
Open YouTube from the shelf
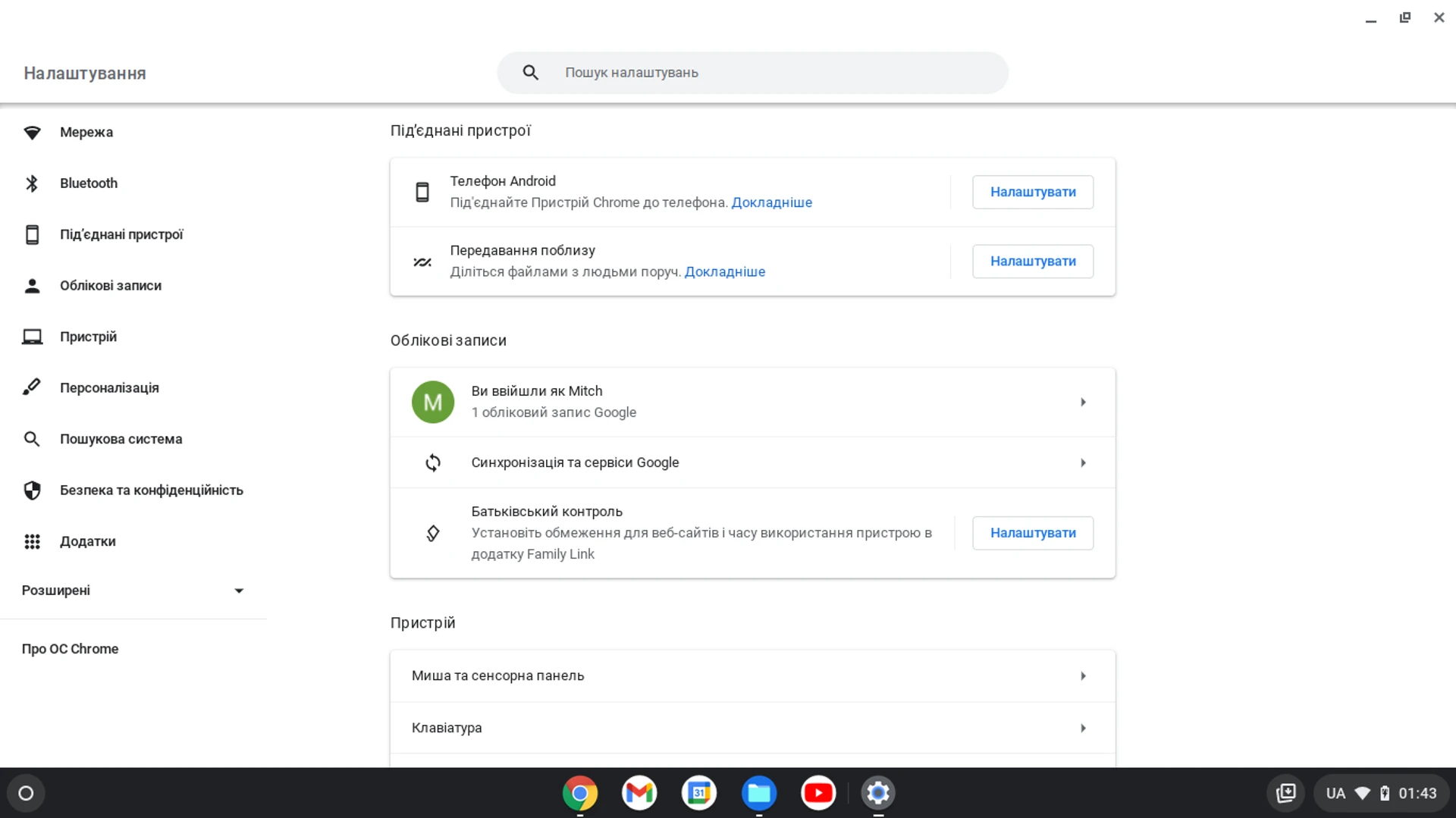tap(818, 792)
